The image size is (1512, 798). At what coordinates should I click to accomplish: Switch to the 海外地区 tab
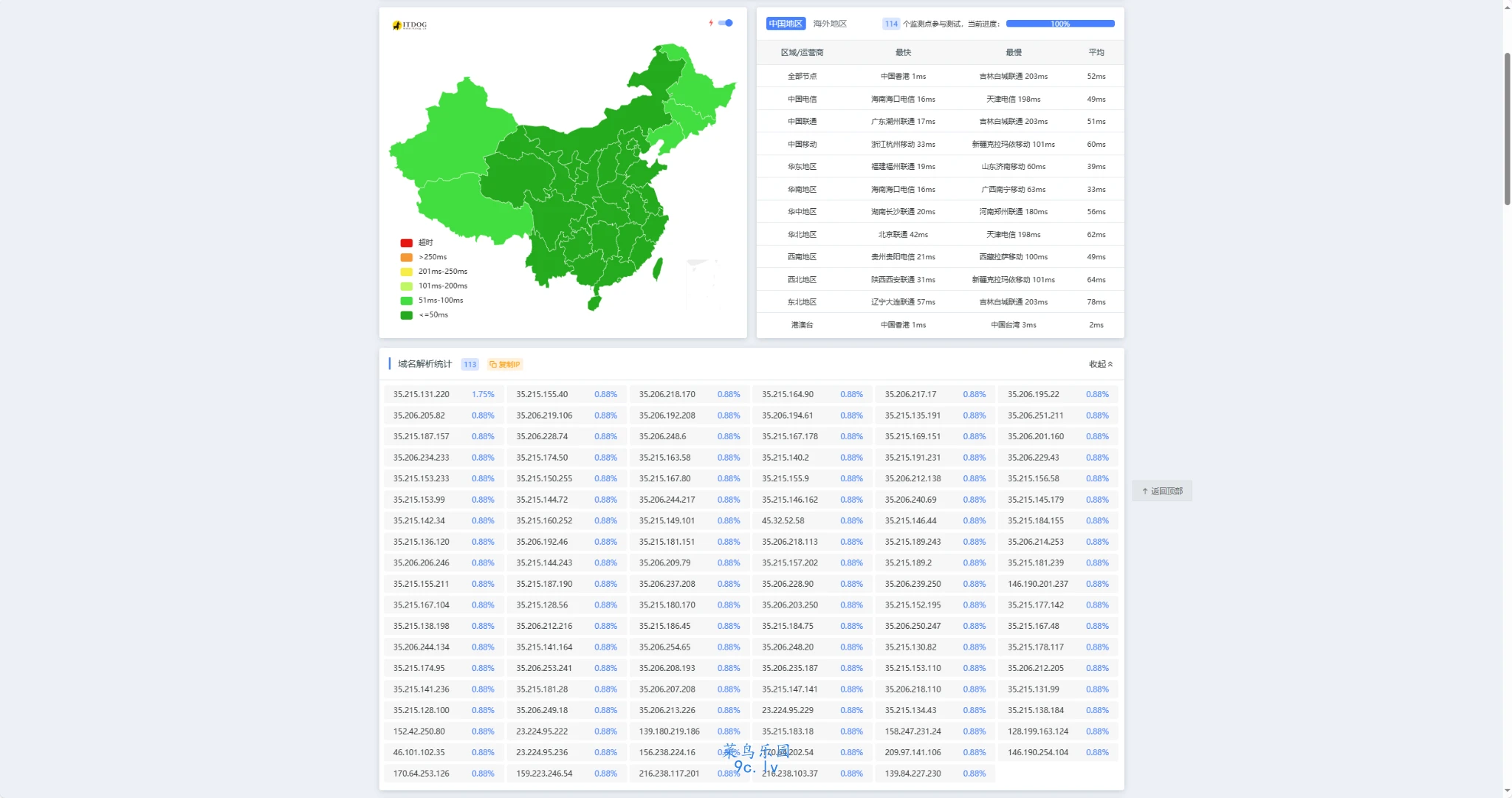click(830, 24)
